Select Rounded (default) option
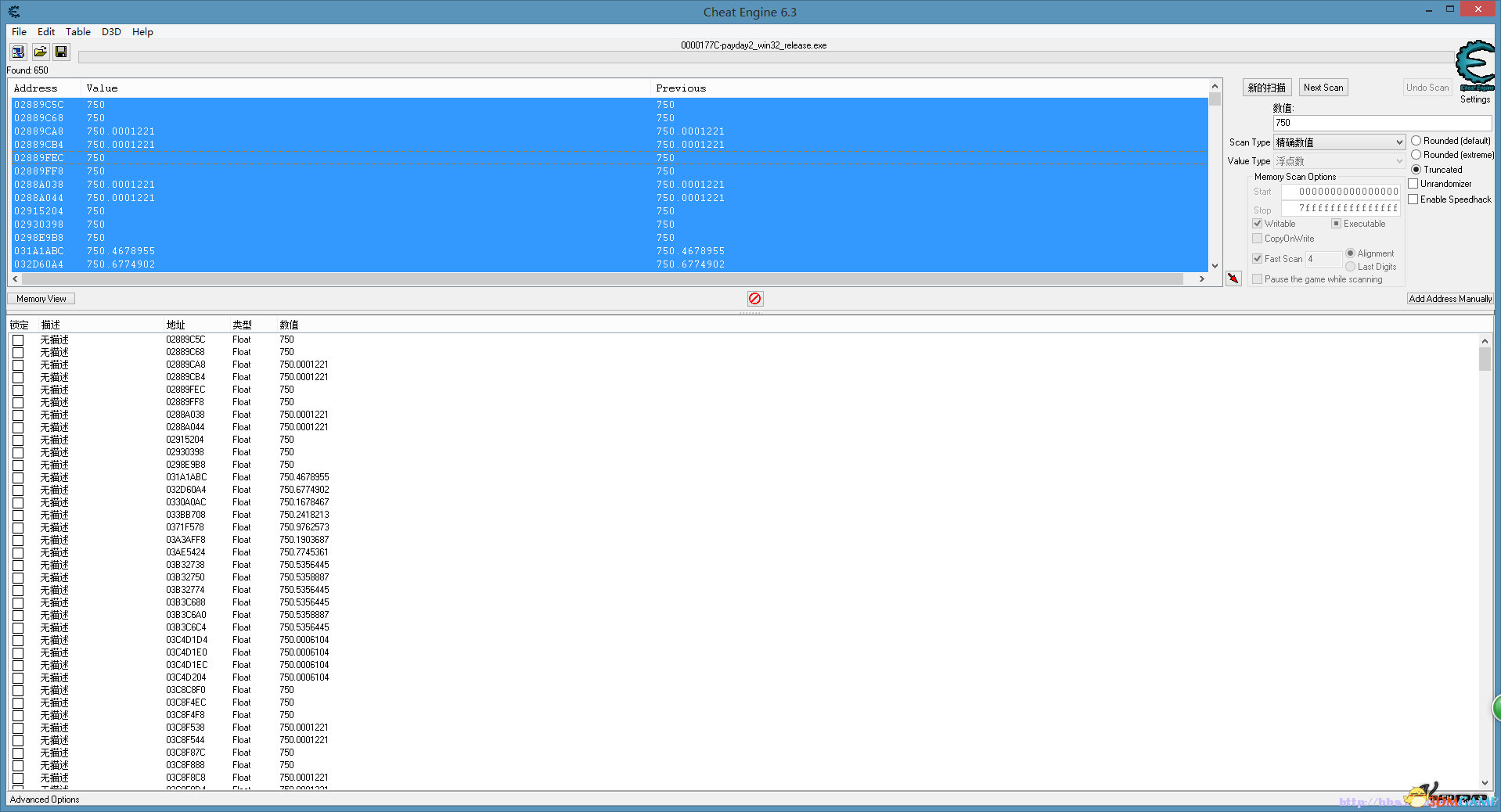 tap(1451, 141)
